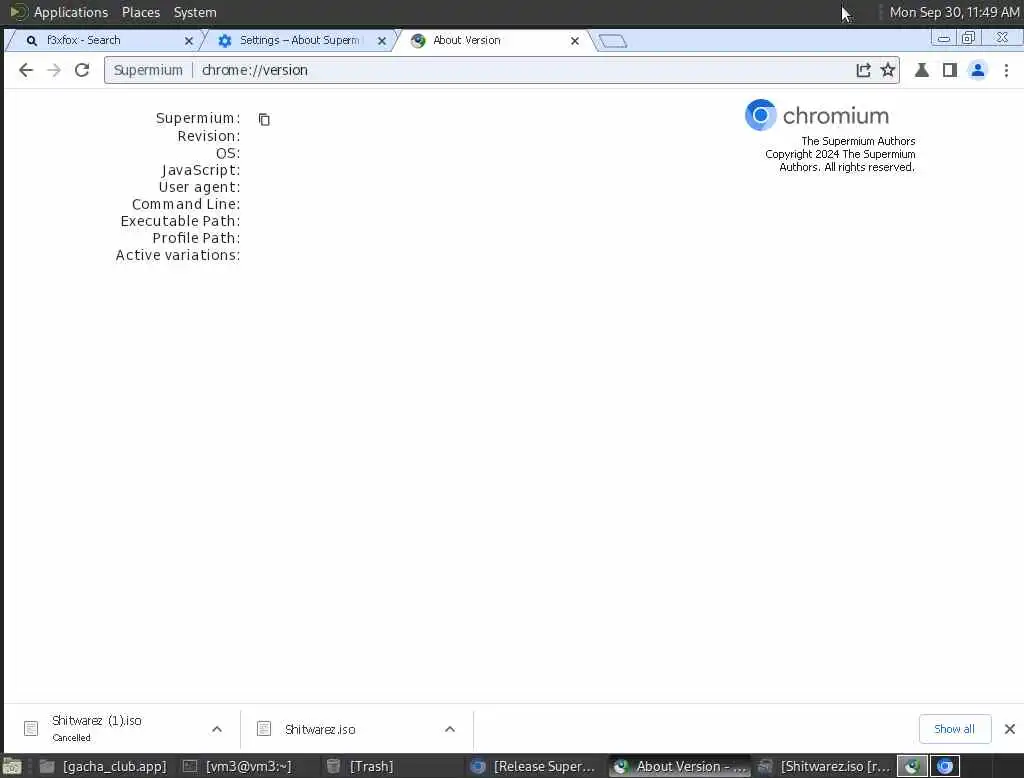The image size is (1024, 778).
Task: Click the 'User agent:' label
Action: pyautogui.click(x=199, y=187)
